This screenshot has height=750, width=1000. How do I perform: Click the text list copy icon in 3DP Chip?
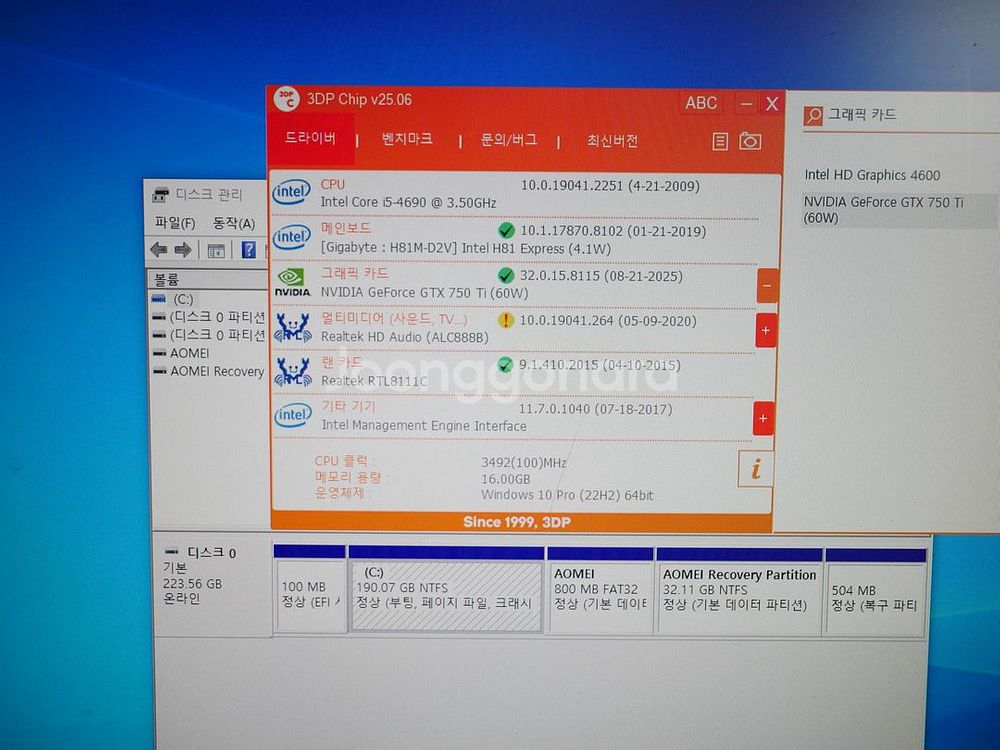coord(720,142)
